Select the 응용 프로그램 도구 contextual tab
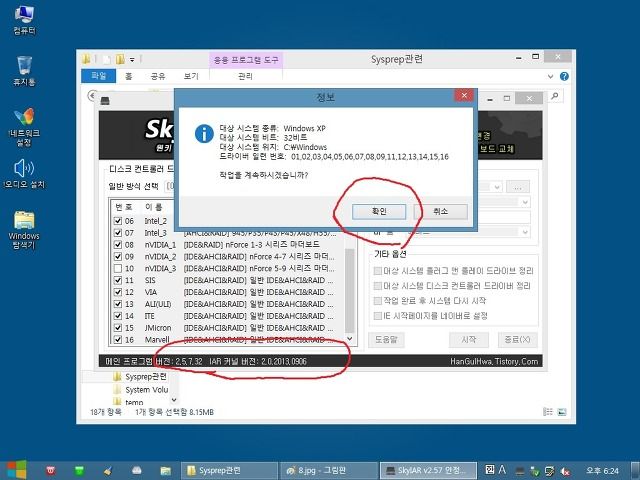The image size is (640, 480). click(x=246, y=60)
